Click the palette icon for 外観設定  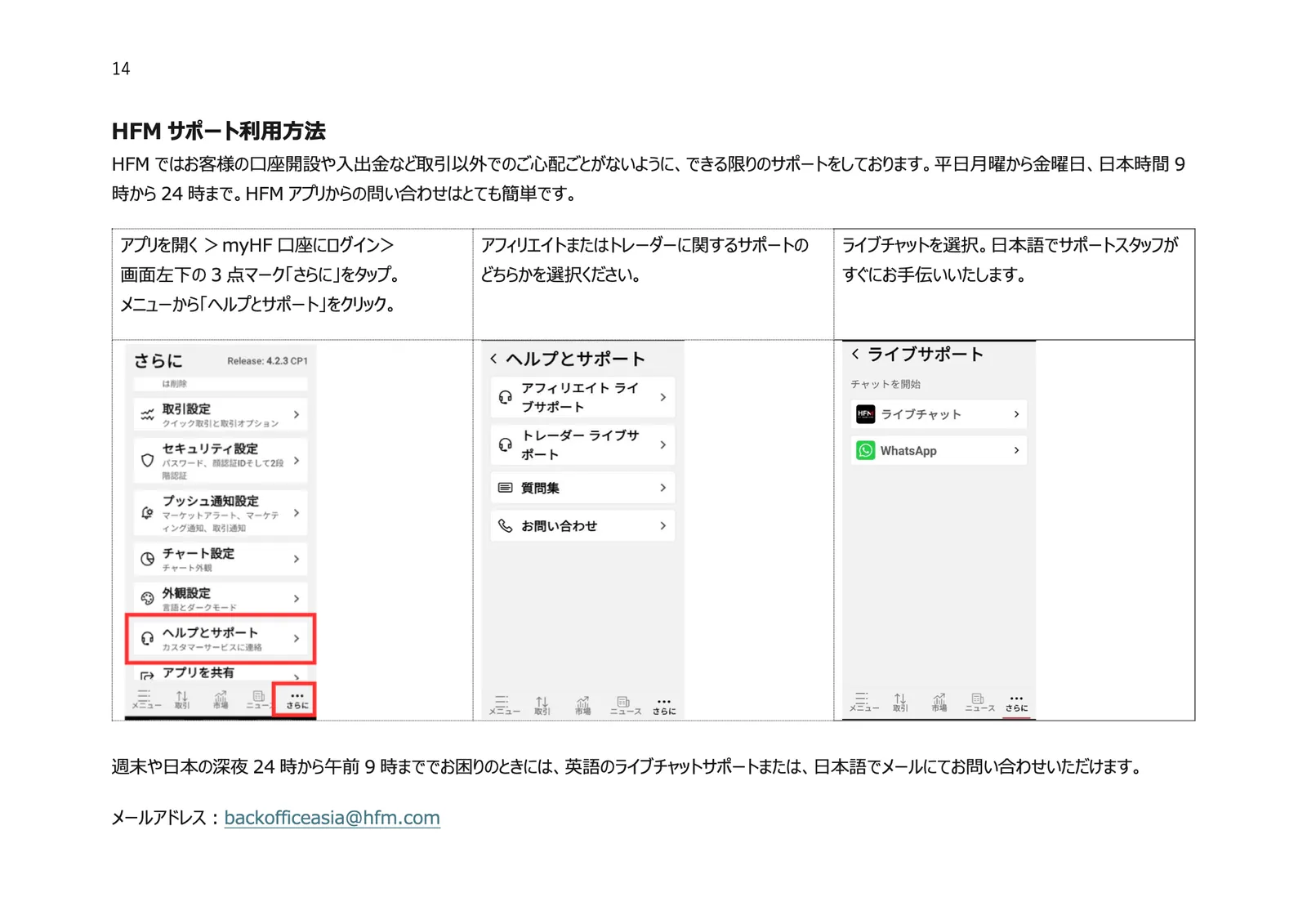147,599
